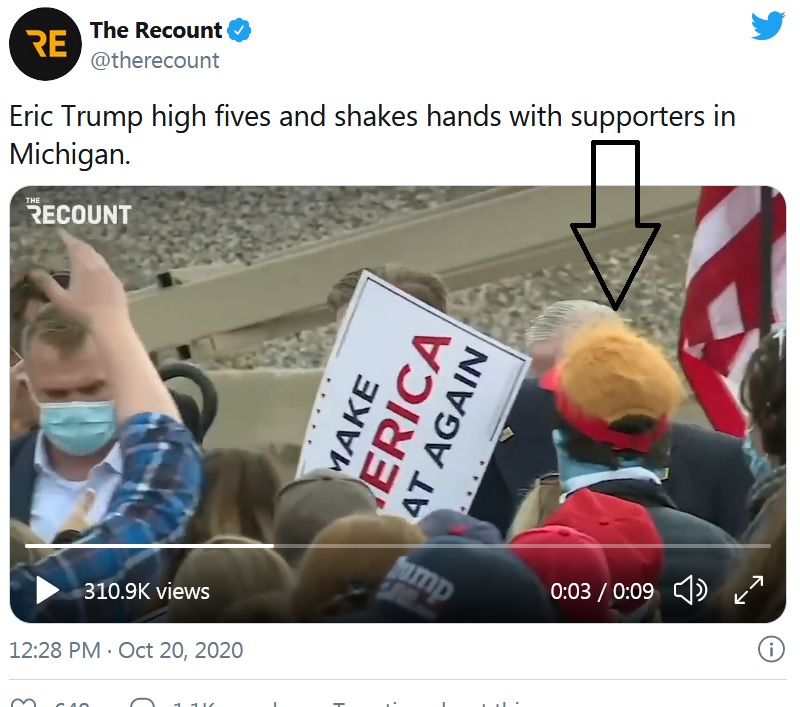Screen dimensions: 800x707
Task: Click the 310.9K views label
Action: (x=146, y=591)
